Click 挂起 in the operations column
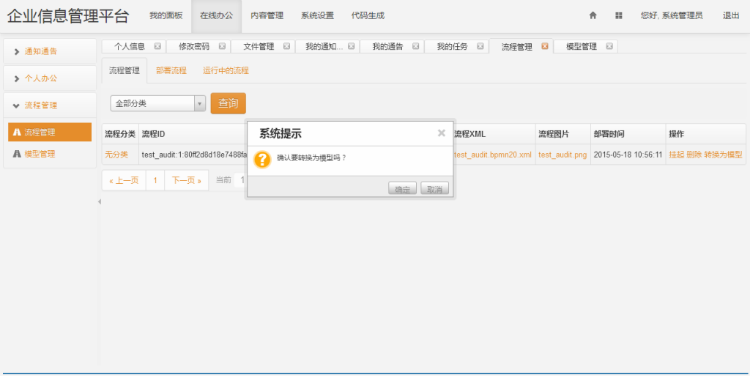Screen dimensions: 750x376 click(676, 155)
